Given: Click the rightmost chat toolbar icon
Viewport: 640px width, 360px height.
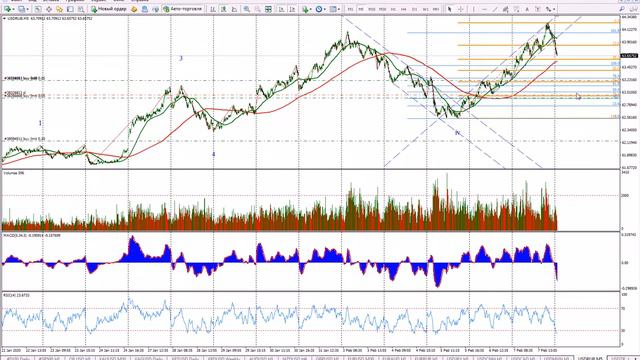Looking at the screenshot, I should coord(633,9).
